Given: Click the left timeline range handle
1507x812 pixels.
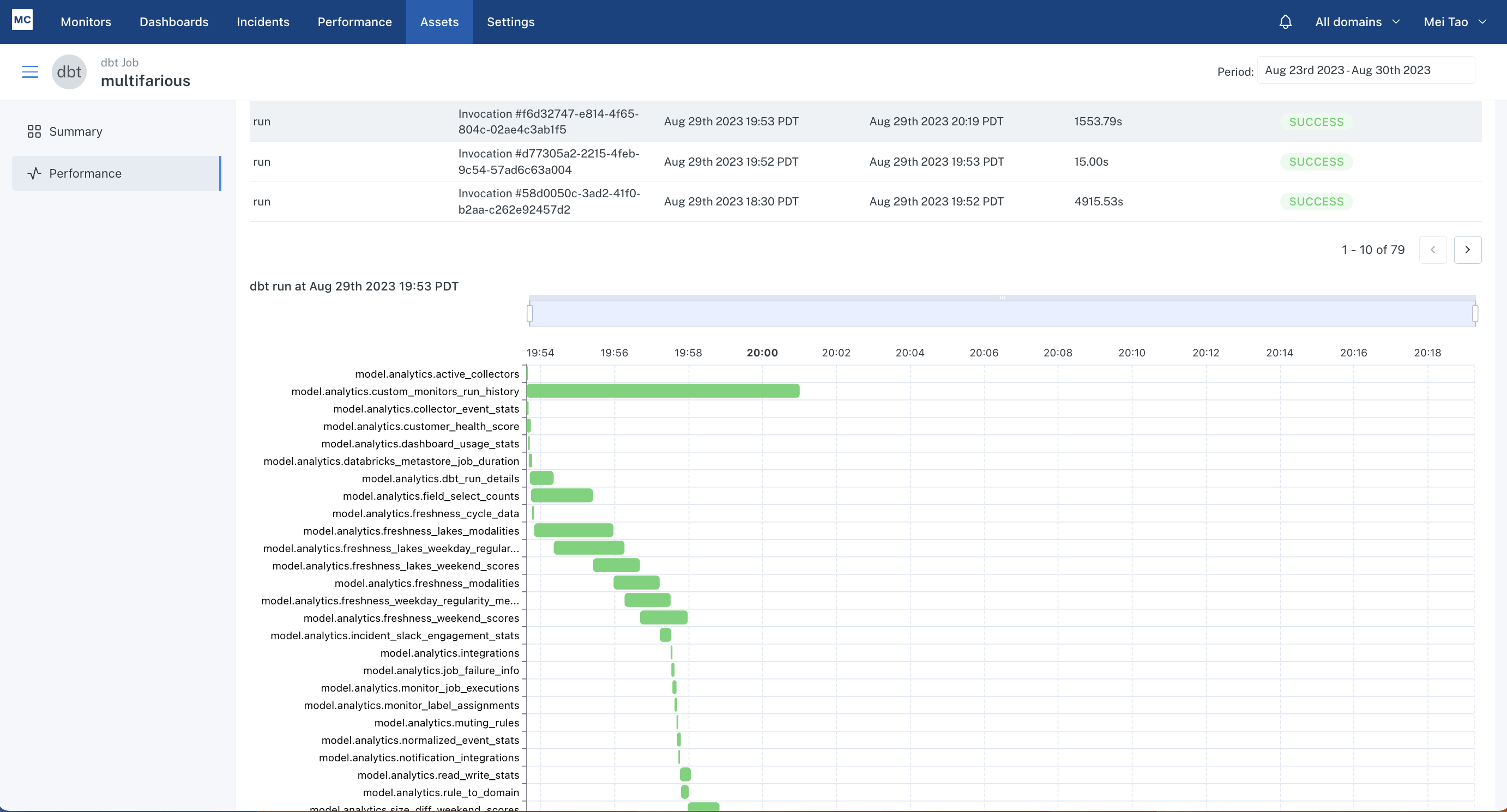Looking at the screenshot, I should tap(529, 313).
